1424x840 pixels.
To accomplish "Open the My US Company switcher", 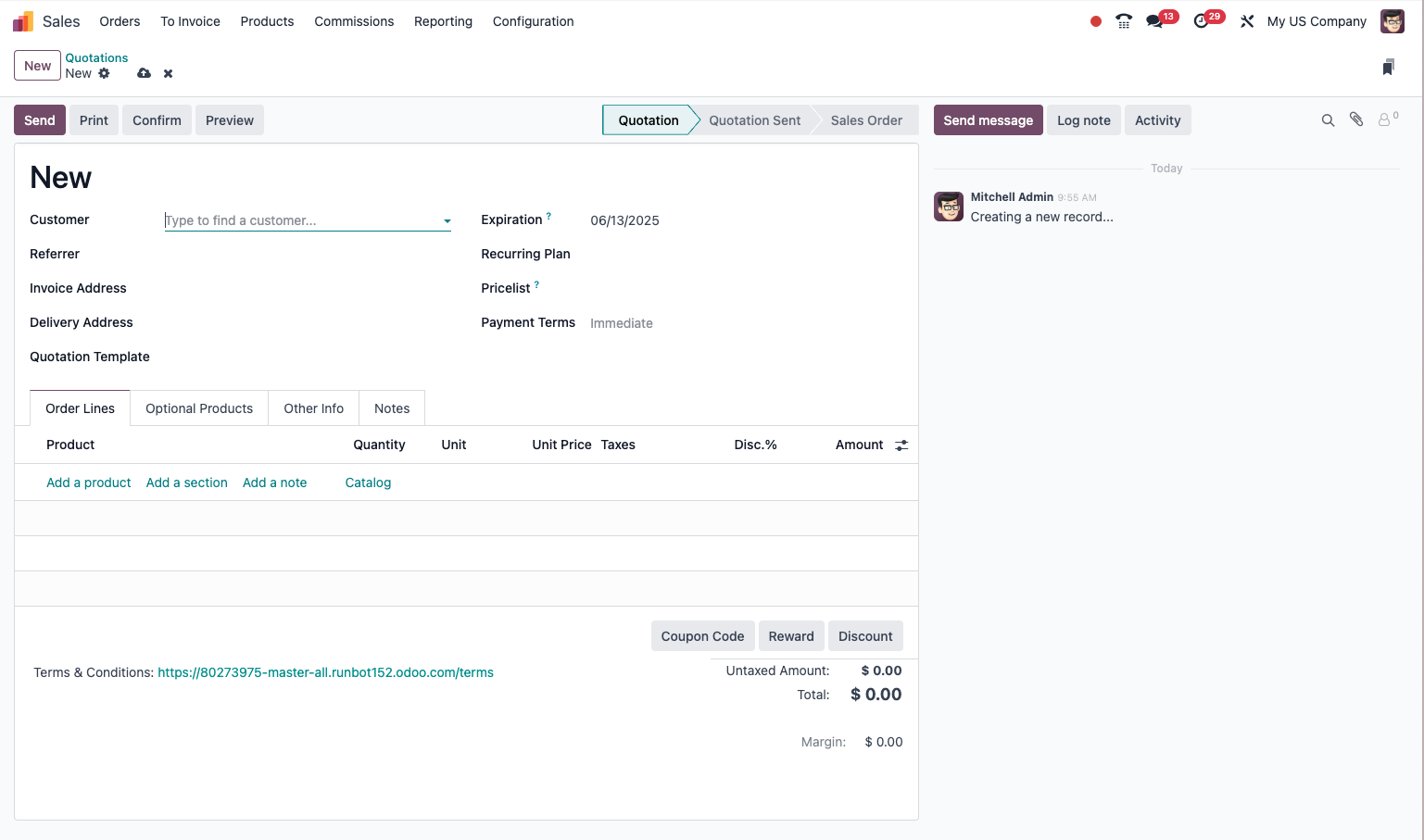I will [1317, 21].
